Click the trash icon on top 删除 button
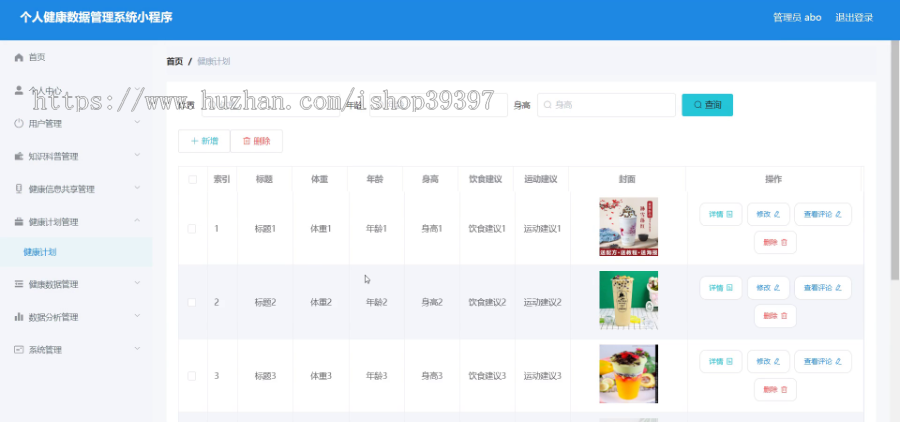Screen dimensions: 900x422 247,141
